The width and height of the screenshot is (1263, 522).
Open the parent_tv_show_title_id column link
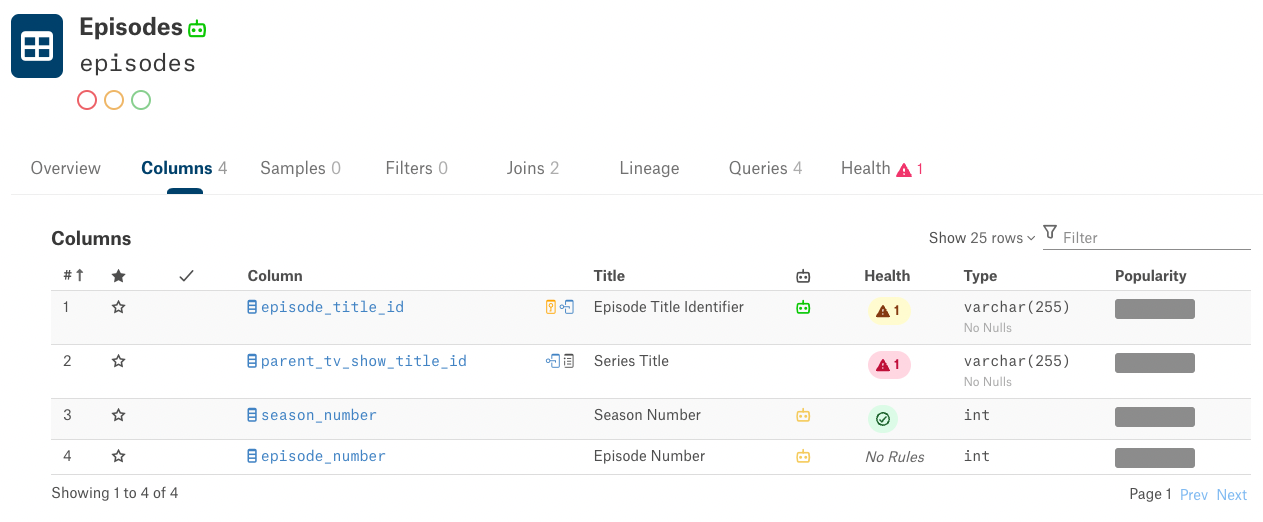(x=364, y=361)
